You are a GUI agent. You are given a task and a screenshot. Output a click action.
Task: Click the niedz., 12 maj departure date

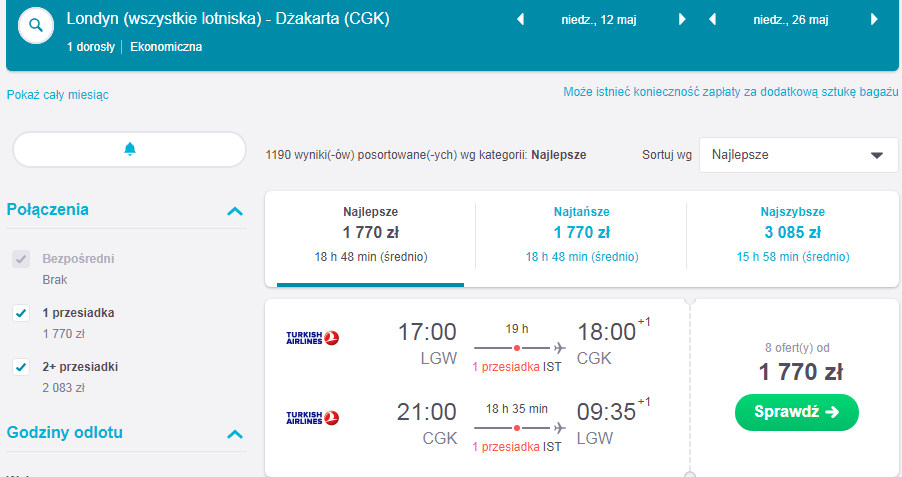click(599, 20)
